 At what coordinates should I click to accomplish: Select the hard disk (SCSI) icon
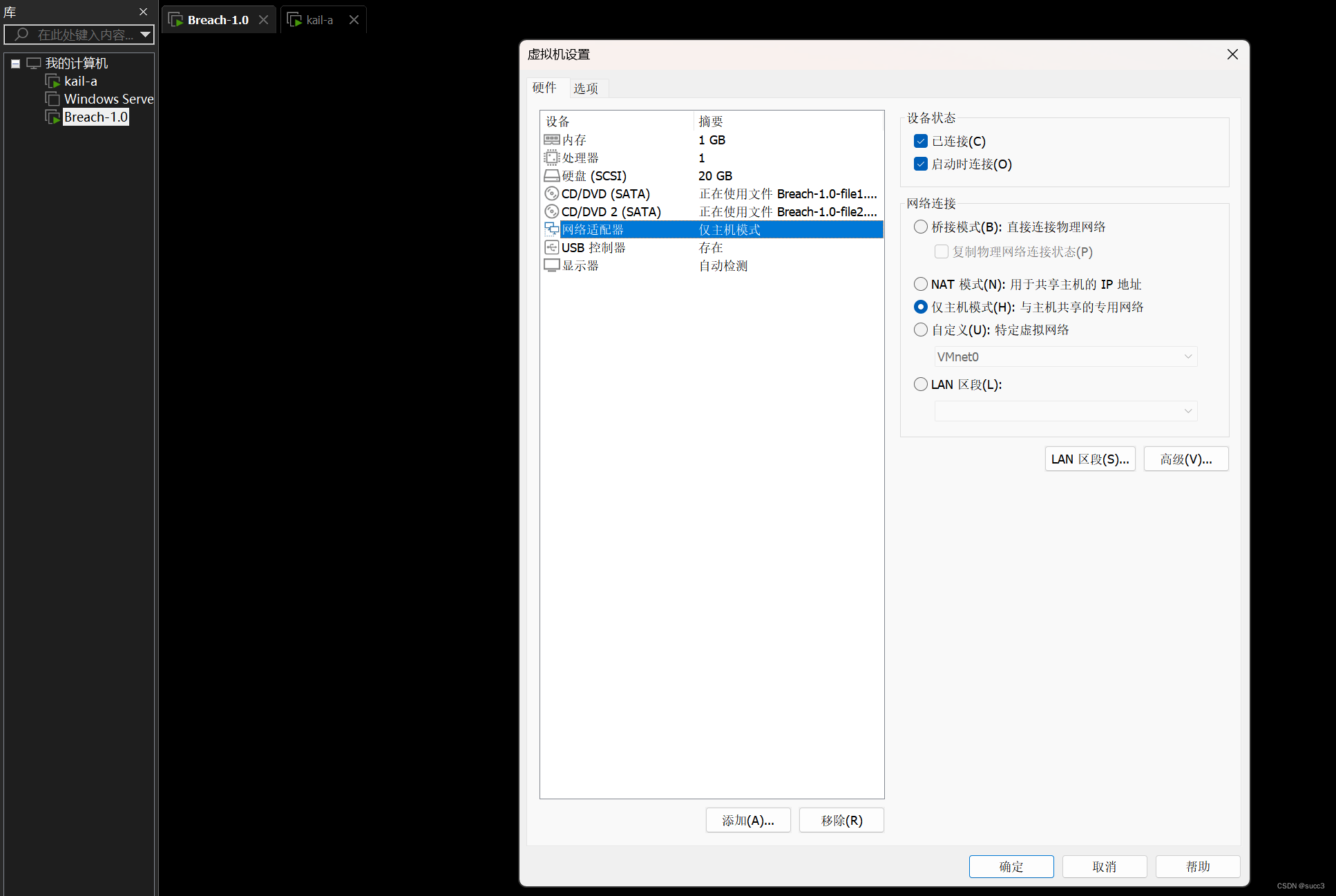coord(551,176)
